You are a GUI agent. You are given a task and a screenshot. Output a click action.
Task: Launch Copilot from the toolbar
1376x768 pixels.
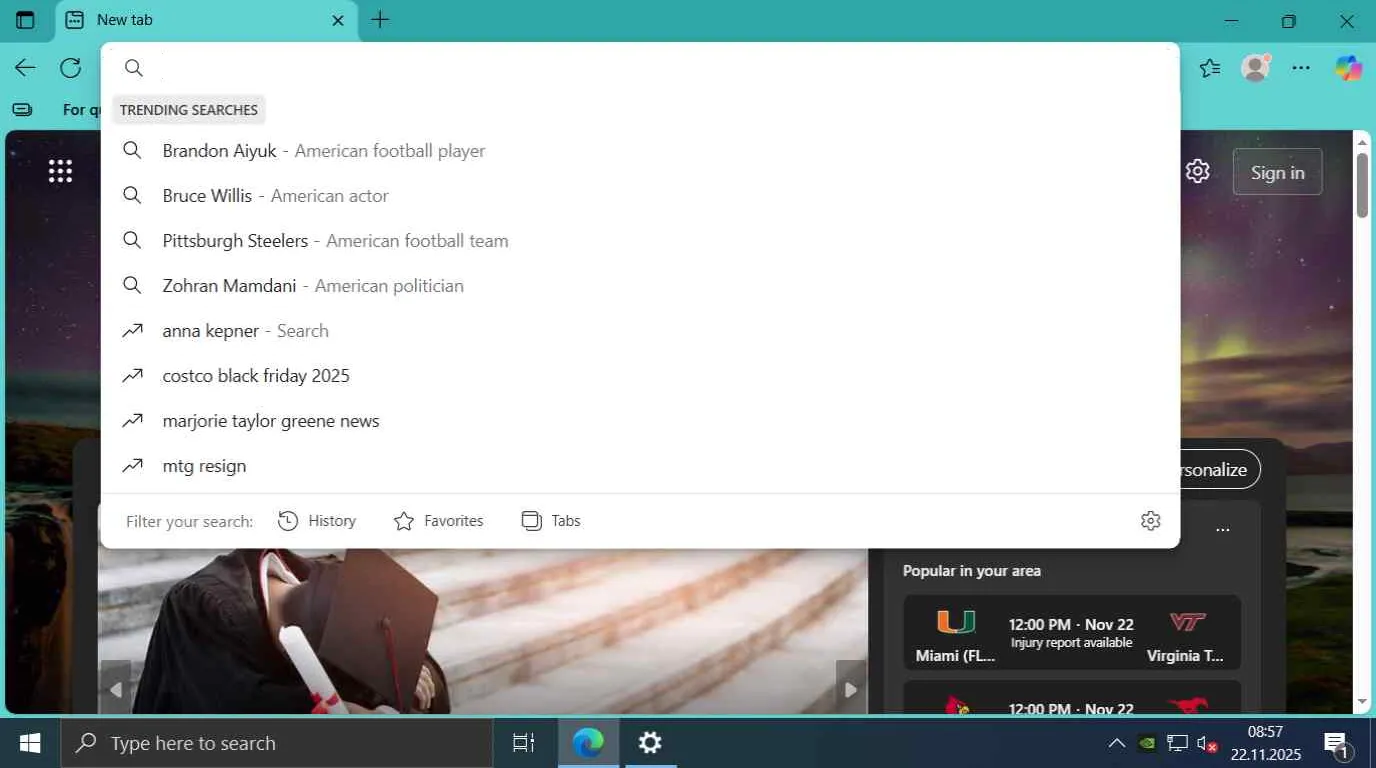tap(1349, 68)
